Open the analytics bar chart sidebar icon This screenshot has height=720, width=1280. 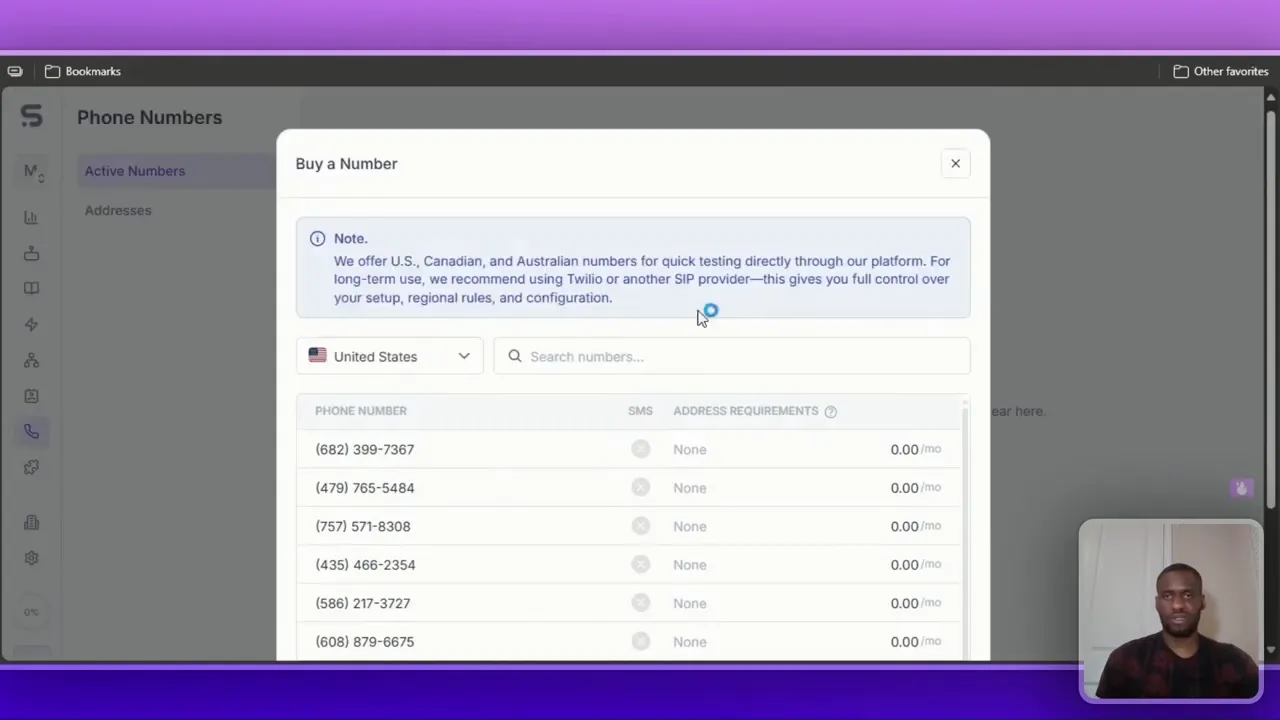coord(31,217)
